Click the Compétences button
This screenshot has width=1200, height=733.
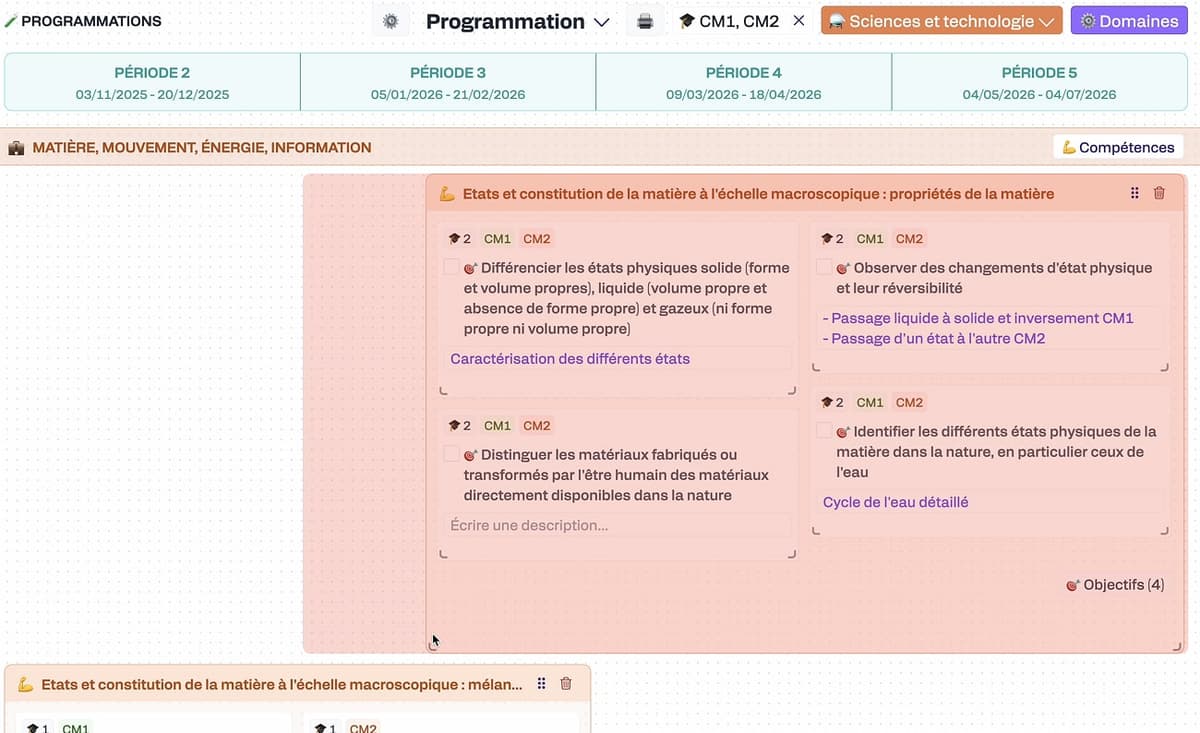(1118, 147)
